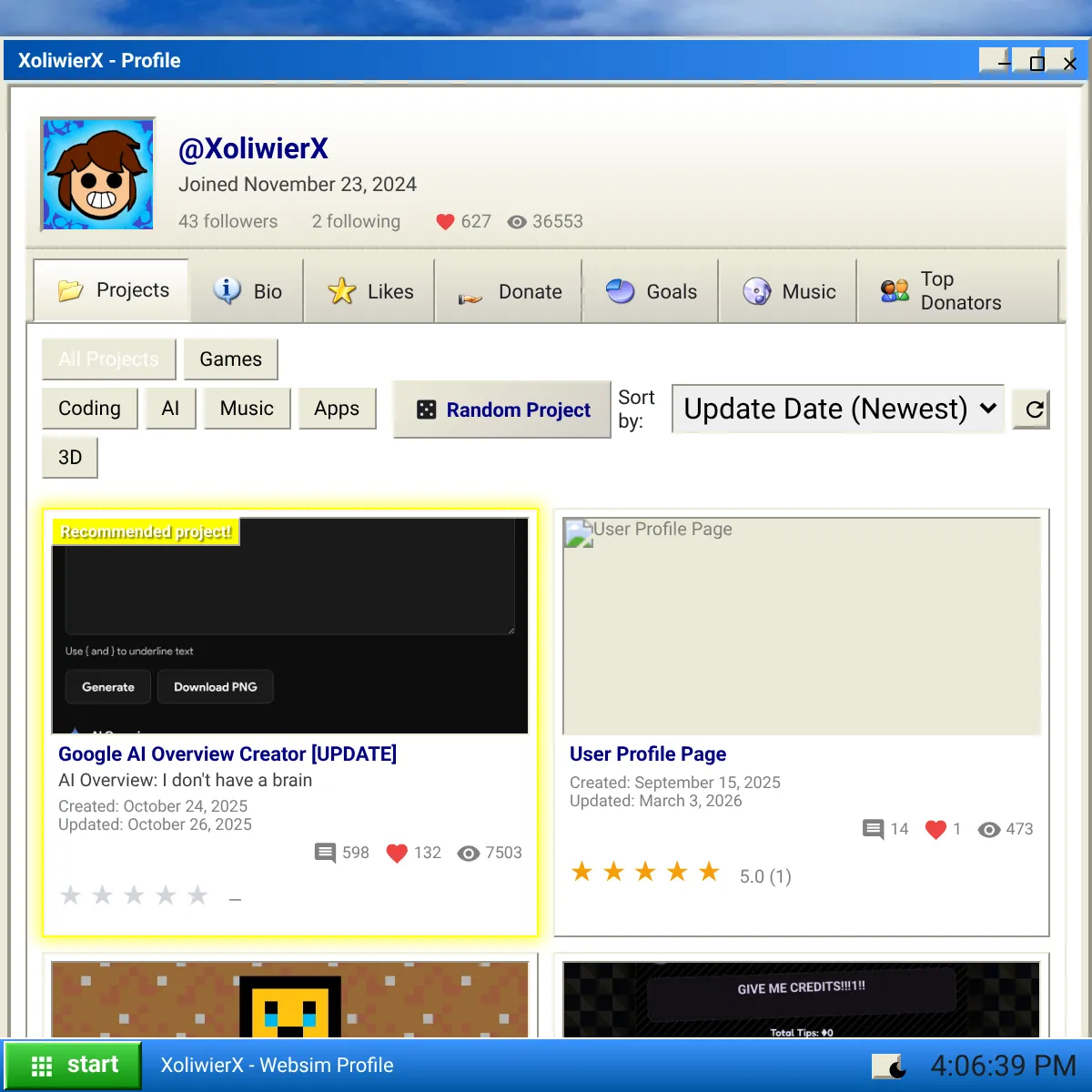Open the User Profile Page thumbnail
Viewport: 1092px width, 1092px height.
[x=802, y=626]
